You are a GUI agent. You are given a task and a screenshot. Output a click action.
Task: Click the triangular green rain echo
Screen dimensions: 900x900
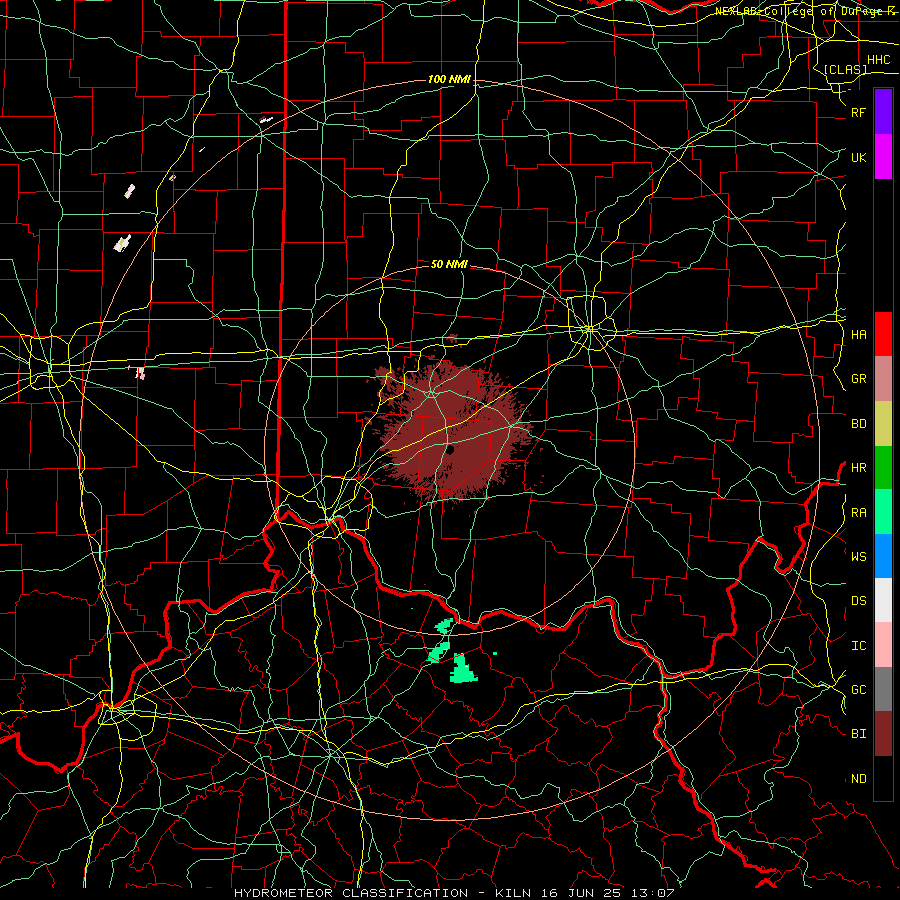(x=463, y=669)
